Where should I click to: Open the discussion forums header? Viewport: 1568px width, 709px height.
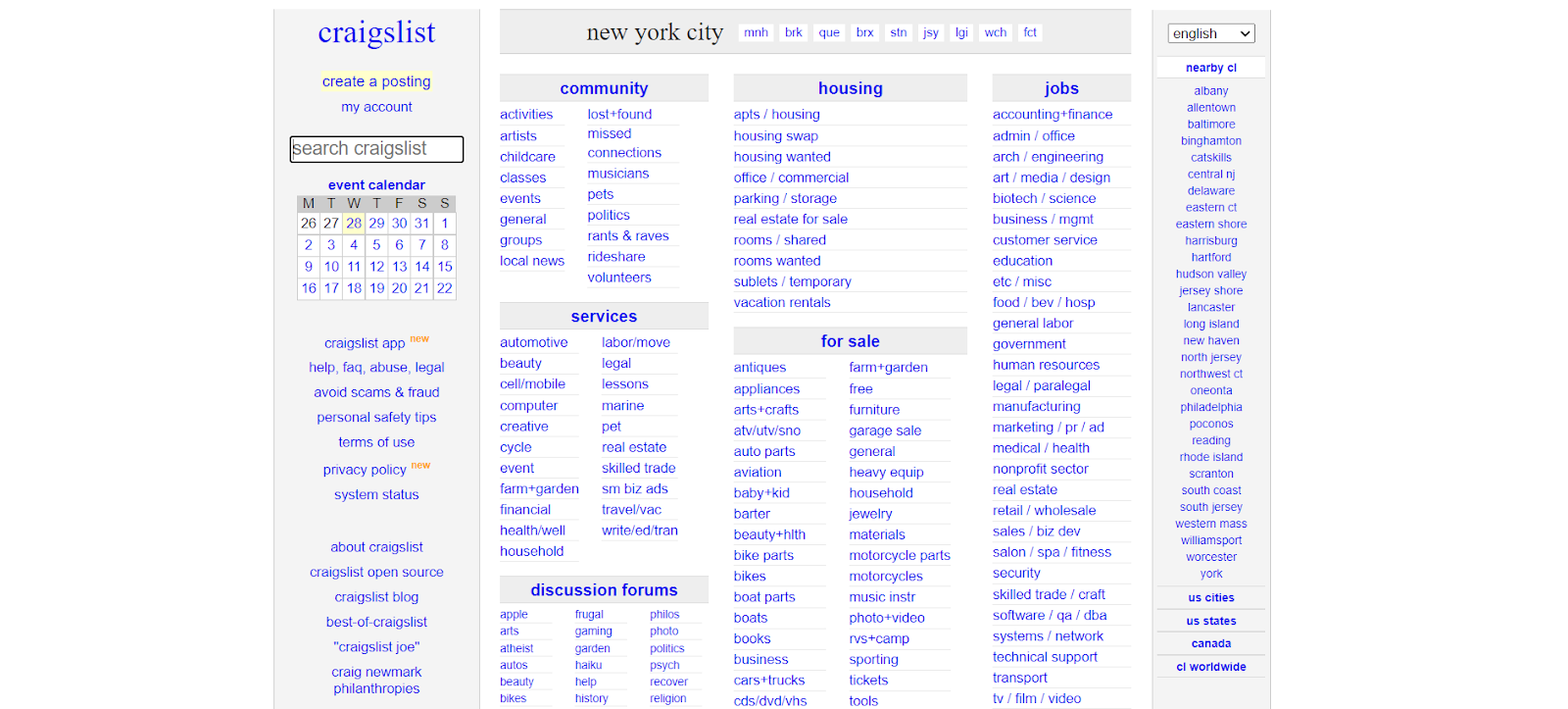[604, 590]
